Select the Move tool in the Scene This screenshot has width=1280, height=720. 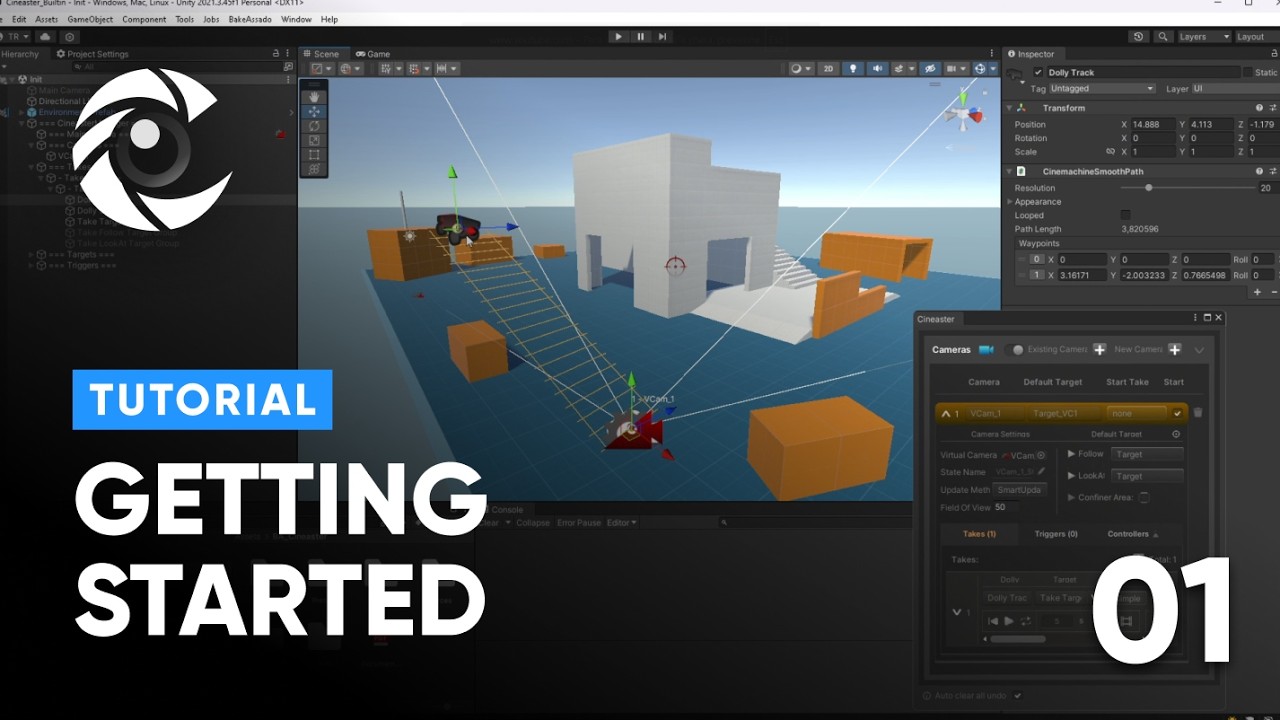(314, 112)
